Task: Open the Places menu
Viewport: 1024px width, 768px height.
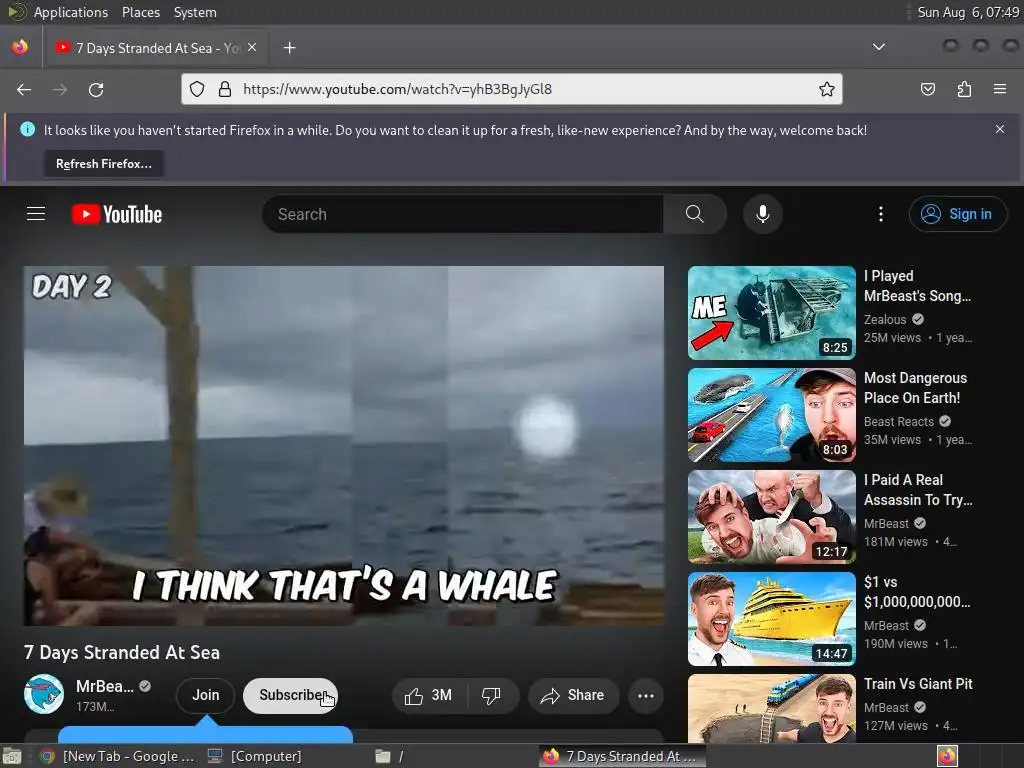Action: click(140, 12)
